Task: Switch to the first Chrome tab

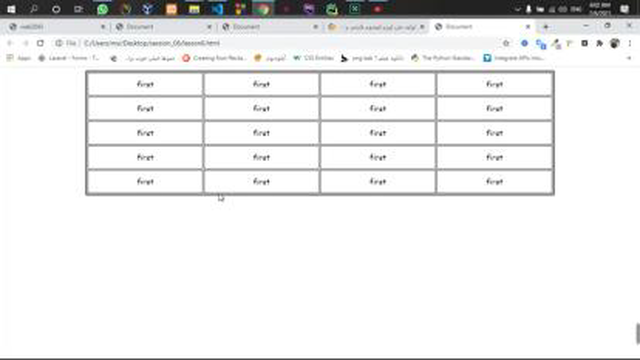Action: (x=57, y=27)
